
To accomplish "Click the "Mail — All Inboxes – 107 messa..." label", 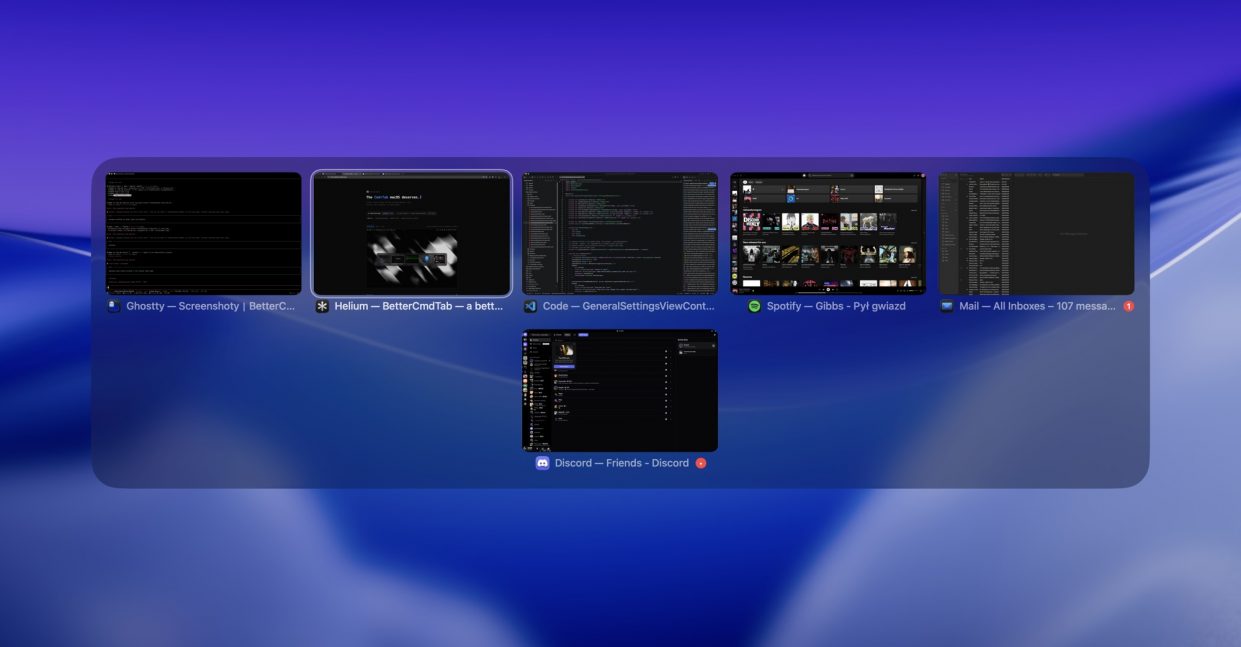I will (x=1037, y=306).
